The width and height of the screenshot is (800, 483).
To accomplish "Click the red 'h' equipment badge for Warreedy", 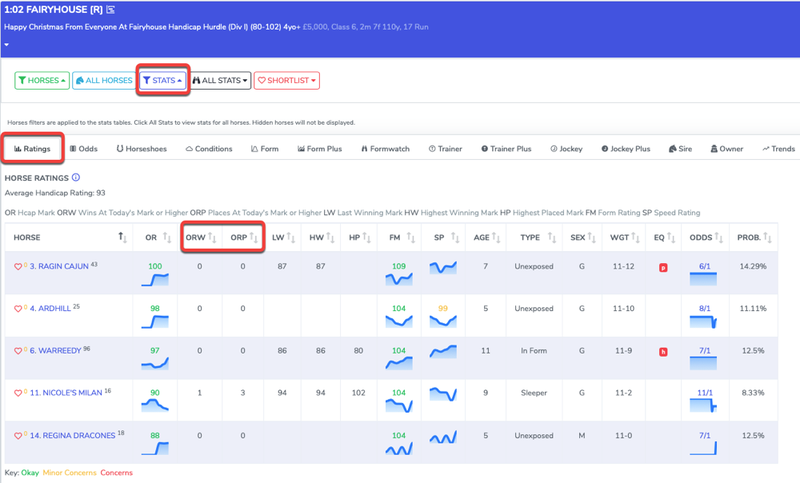I will pos(662,352).
